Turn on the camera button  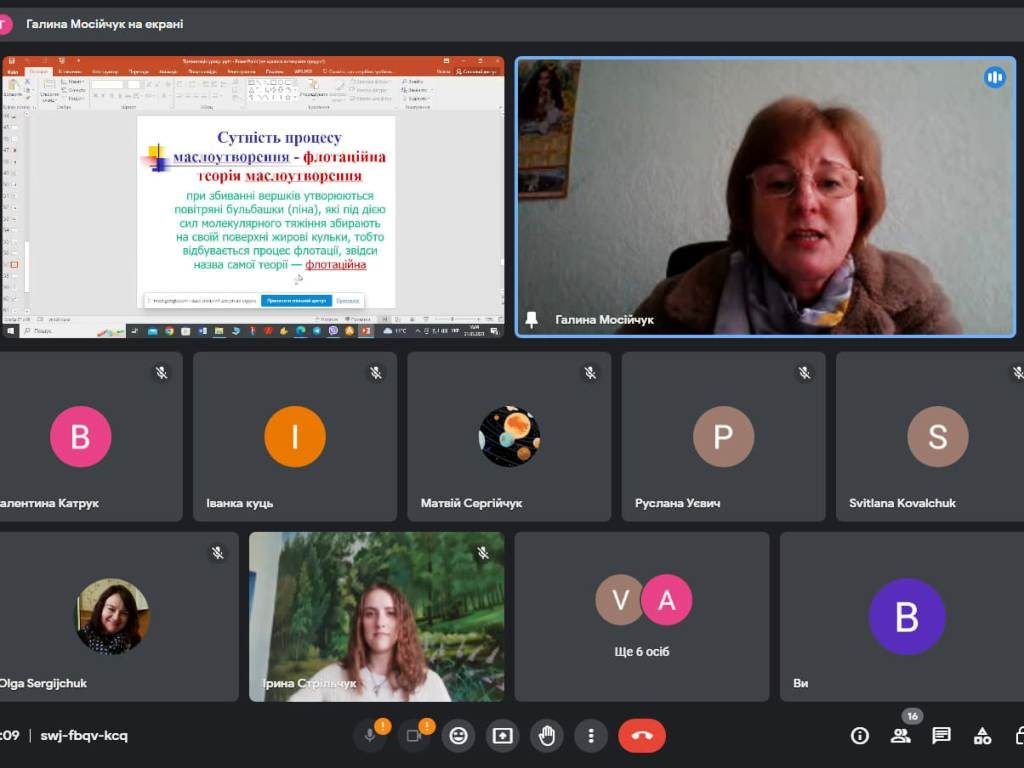pos(413,736)
